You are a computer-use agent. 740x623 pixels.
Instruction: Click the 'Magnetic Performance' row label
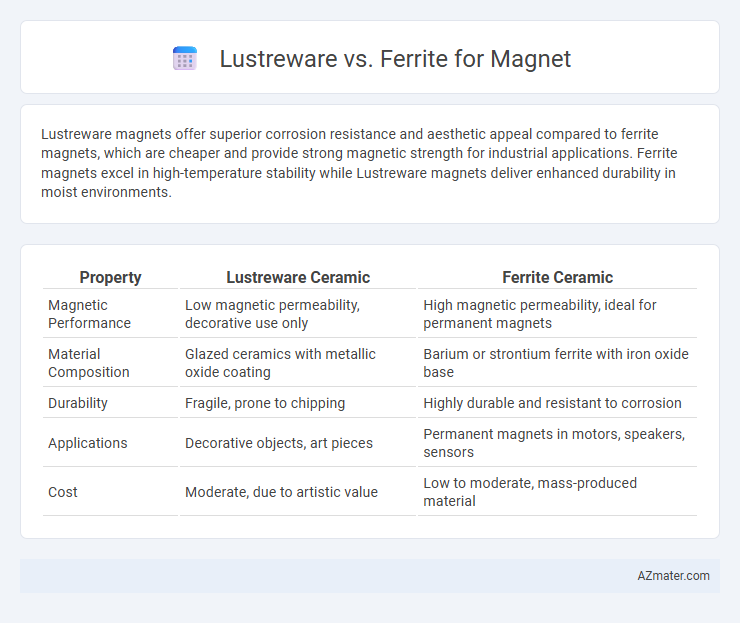coord(89,314)
